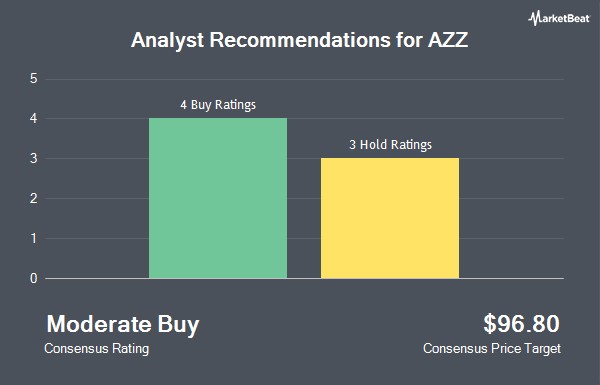Click the '4 Buy Ratings' label
Viewport: 600px width, 385px height.
(x=218, y=104)
